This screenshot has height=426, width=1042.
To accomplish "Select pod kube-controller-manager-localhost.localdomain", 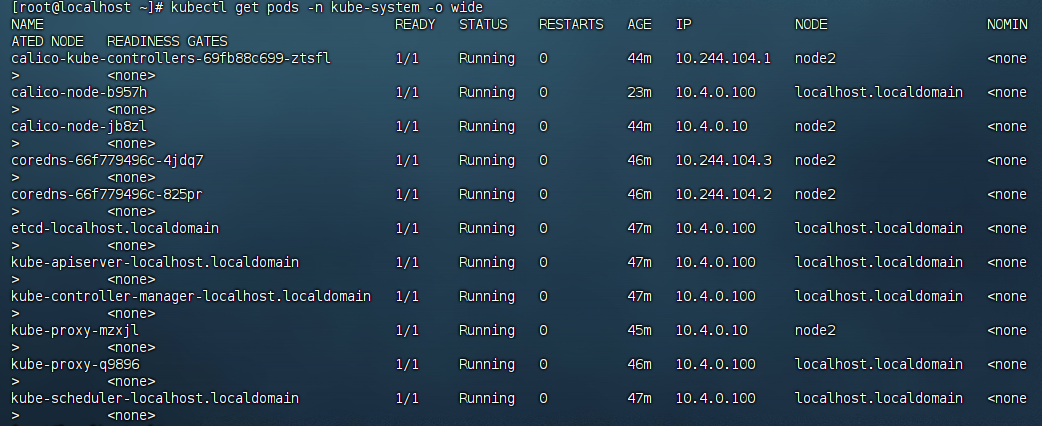I will pyautogui.click(x=191, y=296).
